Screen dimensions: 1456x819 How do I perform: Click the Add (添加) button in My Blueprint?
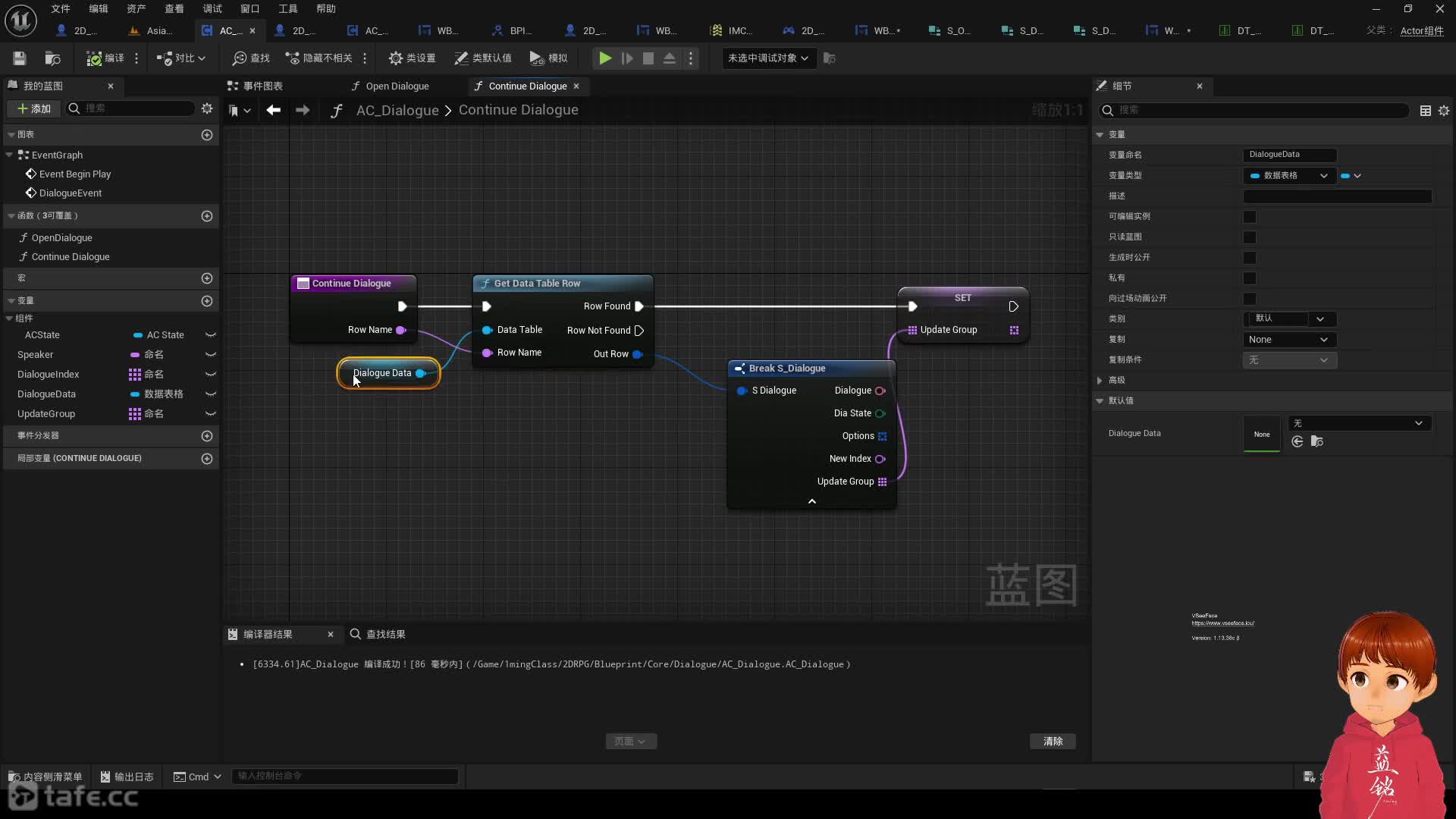[x=34, y=108]
